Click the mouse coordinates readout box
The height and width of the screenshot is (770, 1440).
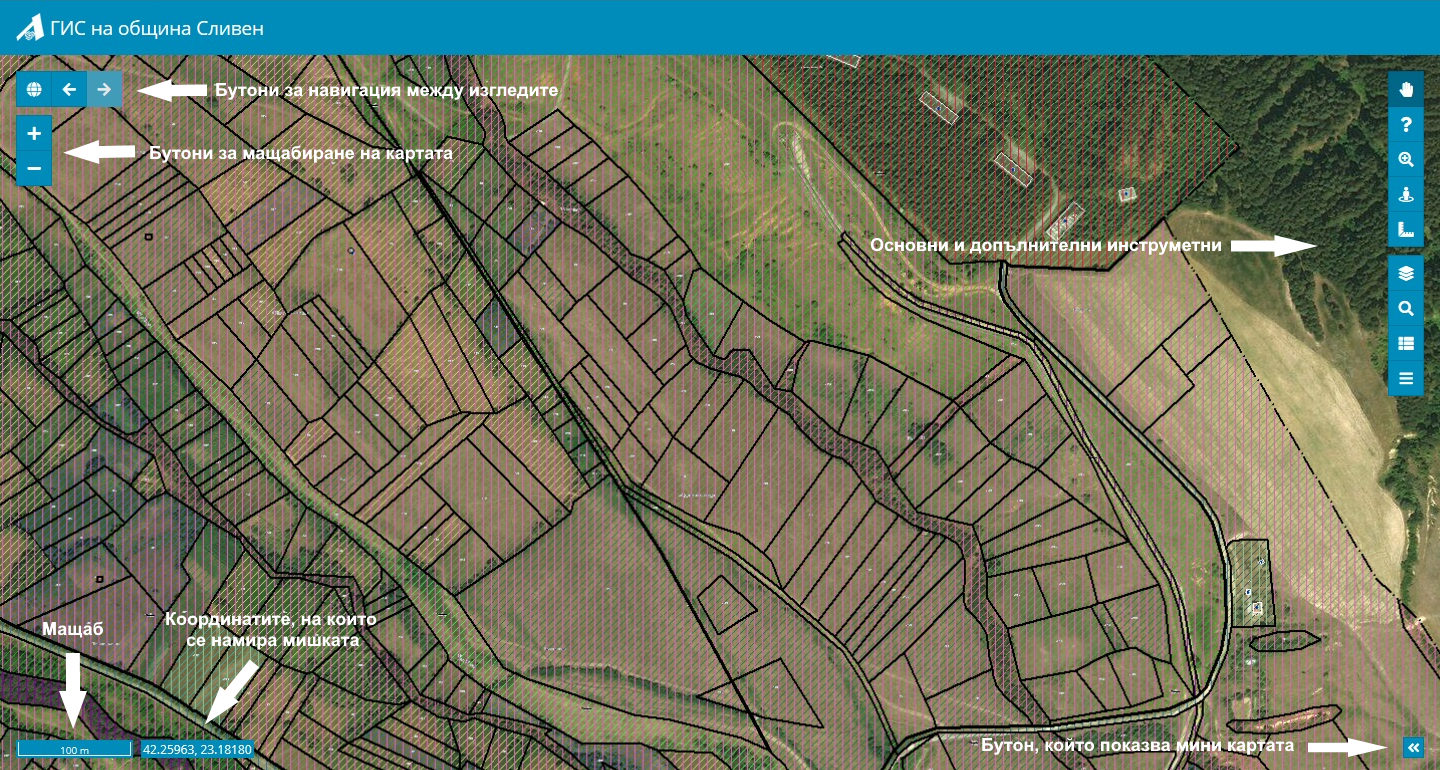(x=197, y=749)
